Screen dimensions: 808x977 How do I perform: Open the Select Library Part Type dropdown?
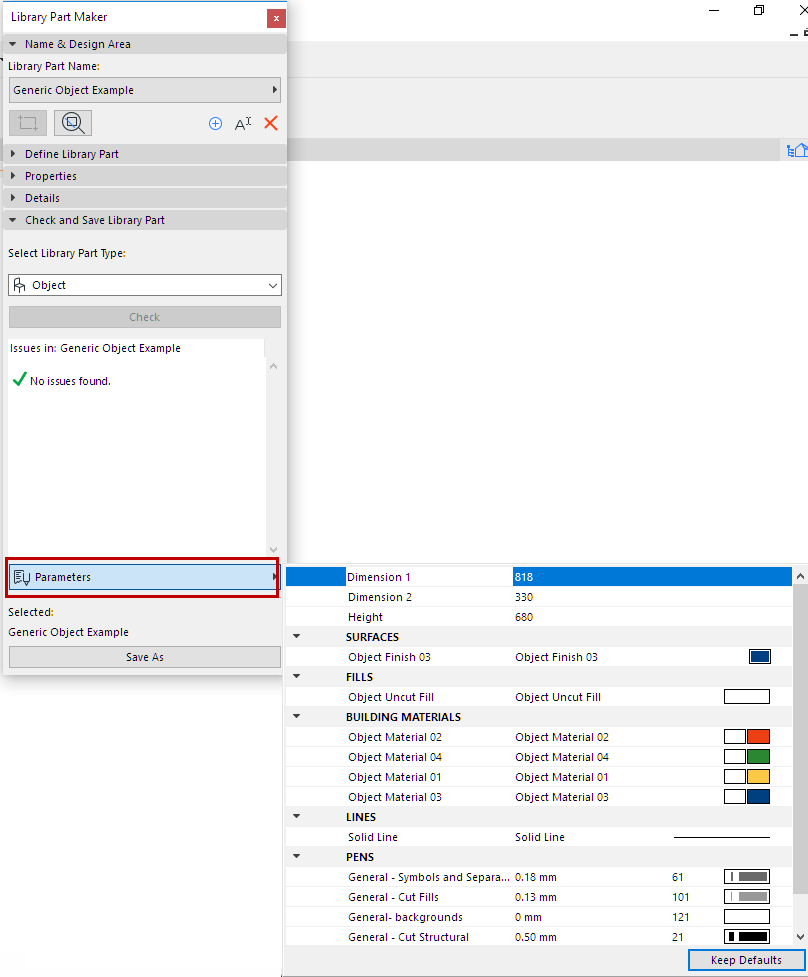tap(271, 285)
